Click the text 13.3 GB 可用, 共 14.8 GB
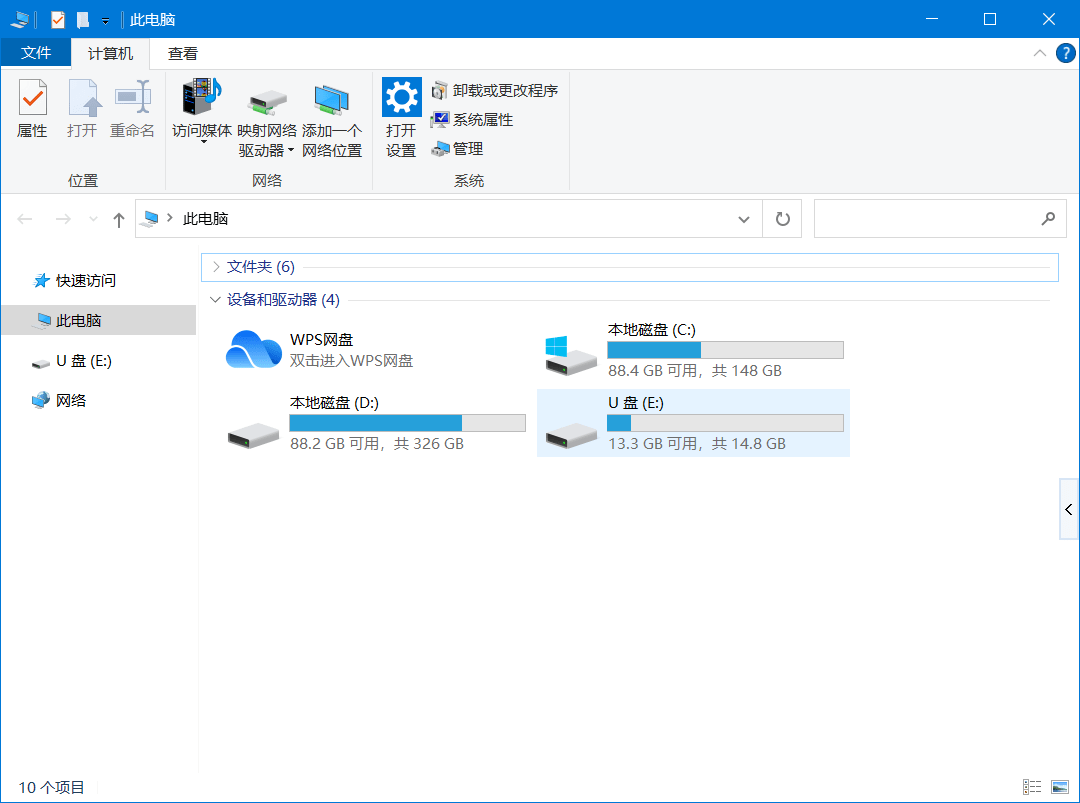The height and width of the screenshot is (803, 1080). tap(697, 444)
